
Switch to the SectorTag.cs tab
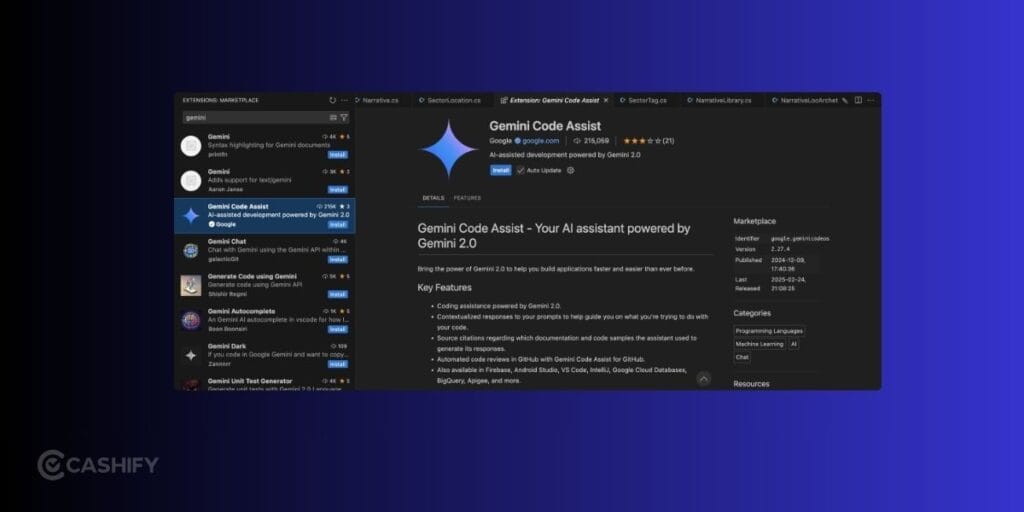click(647, 101)
